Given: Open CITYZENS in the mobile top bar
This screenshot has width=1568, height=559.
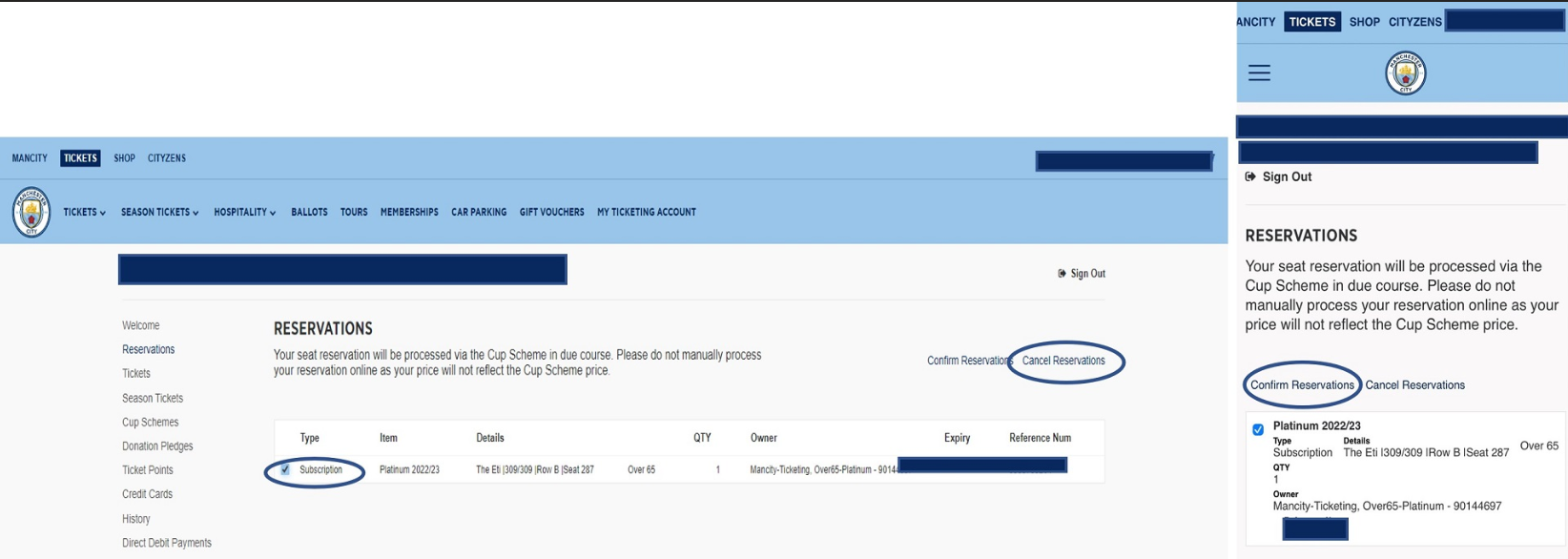Looking at the screenshot, I should [1415, 22].
